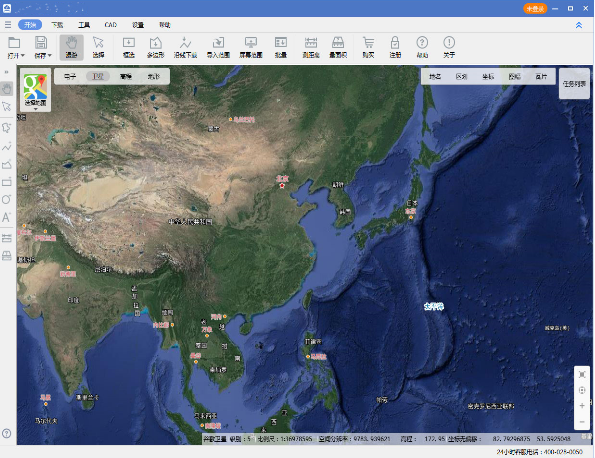
Task: Select draw polyline tool in left sidebar
Action: [x=7, y=146]
